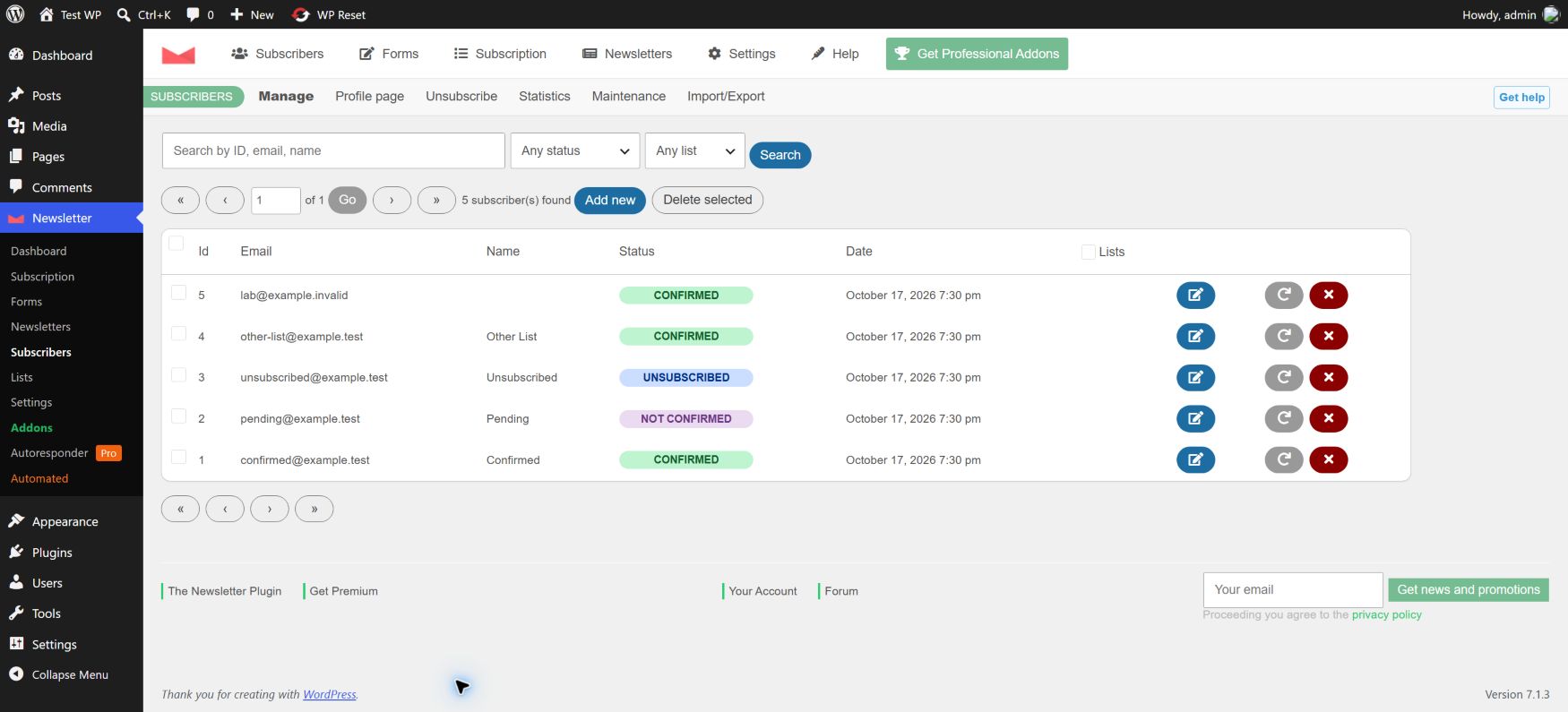
Task: Click the Add new subscriber button
Action: [610, 200]
